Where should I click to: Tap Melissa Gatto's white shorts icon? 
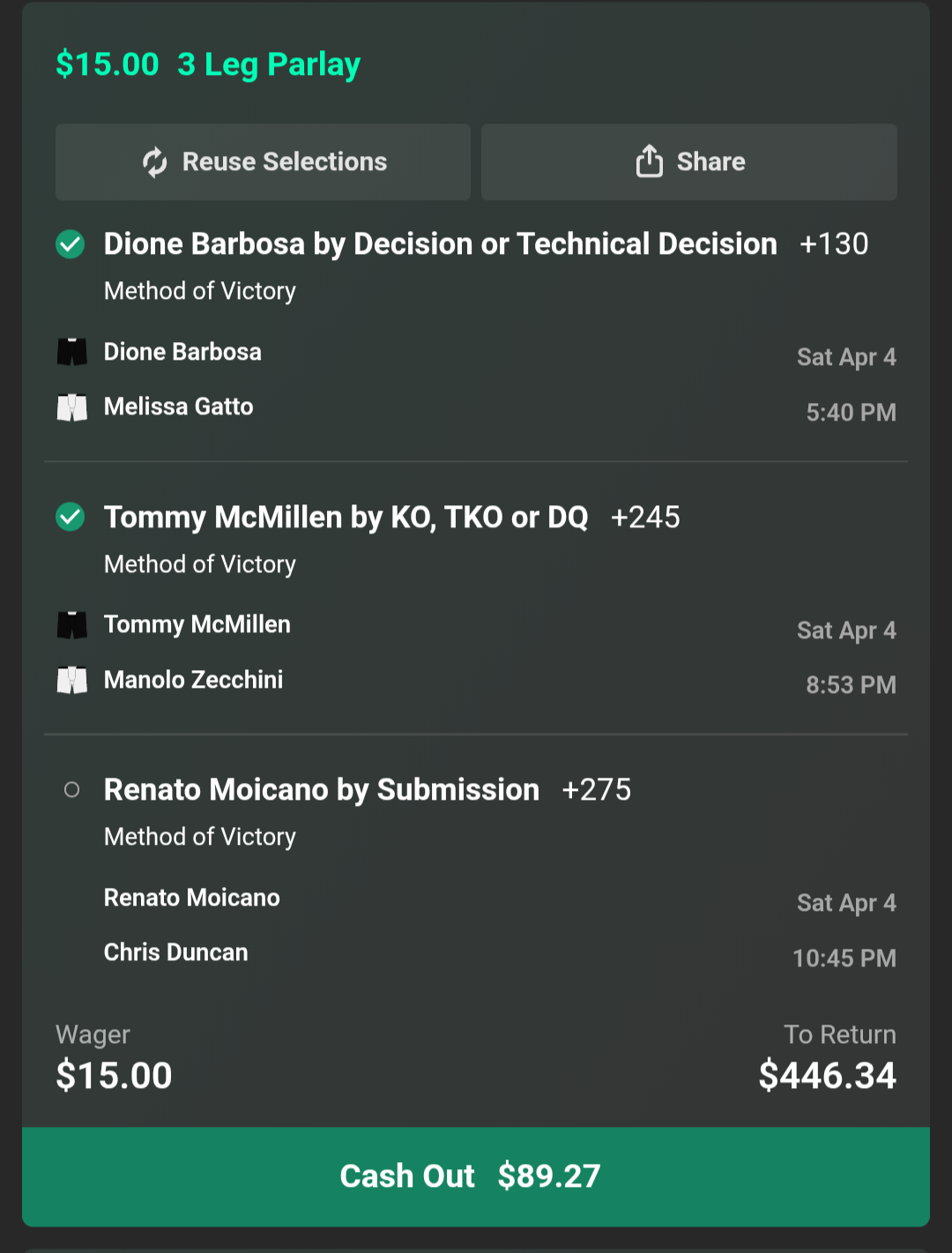[72, 407]
